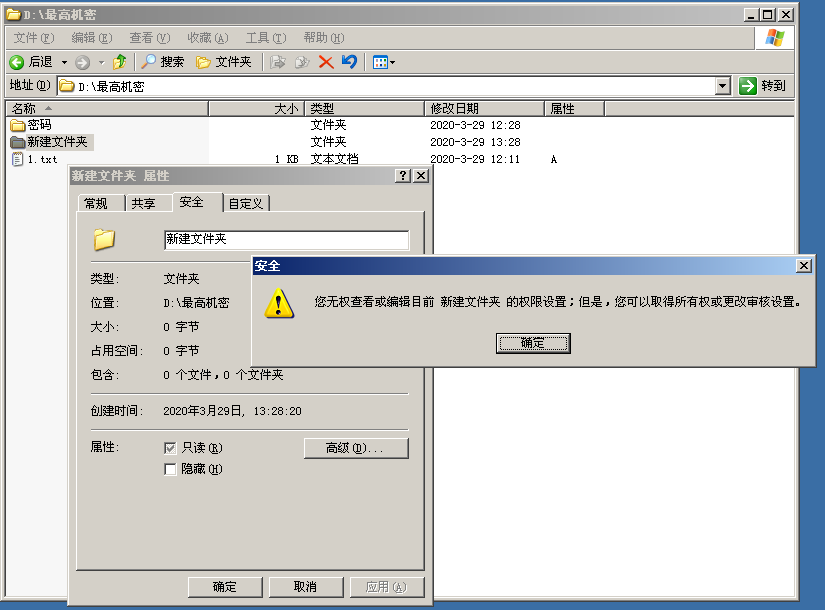Click the Forward navigation icon
This screenshot has height=610, width=825.
tap(83, 61)
